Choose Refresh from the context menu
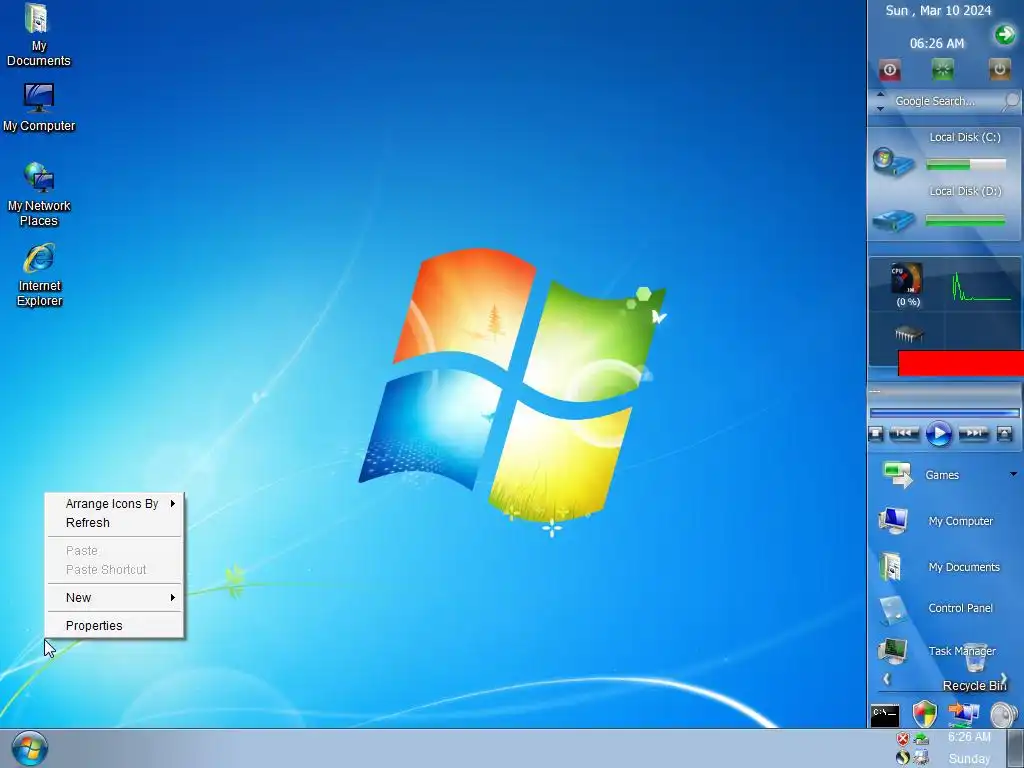This screenshot has width=1024, height=768. [x=114, y=522]
